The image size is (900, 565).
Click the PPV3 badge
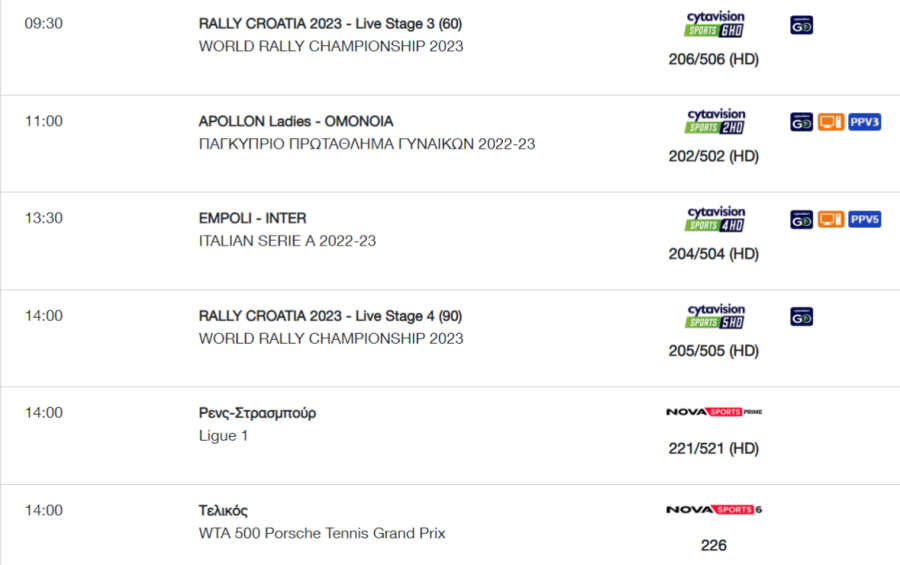(x=864, y=122)
